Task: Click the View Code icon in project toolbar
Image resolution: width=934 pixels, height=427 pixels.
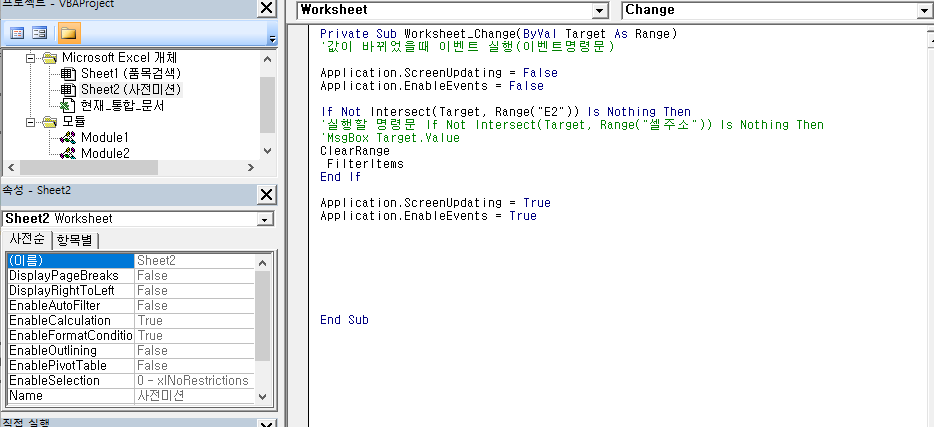Action: pyautogui.click(x=17, y=33)
